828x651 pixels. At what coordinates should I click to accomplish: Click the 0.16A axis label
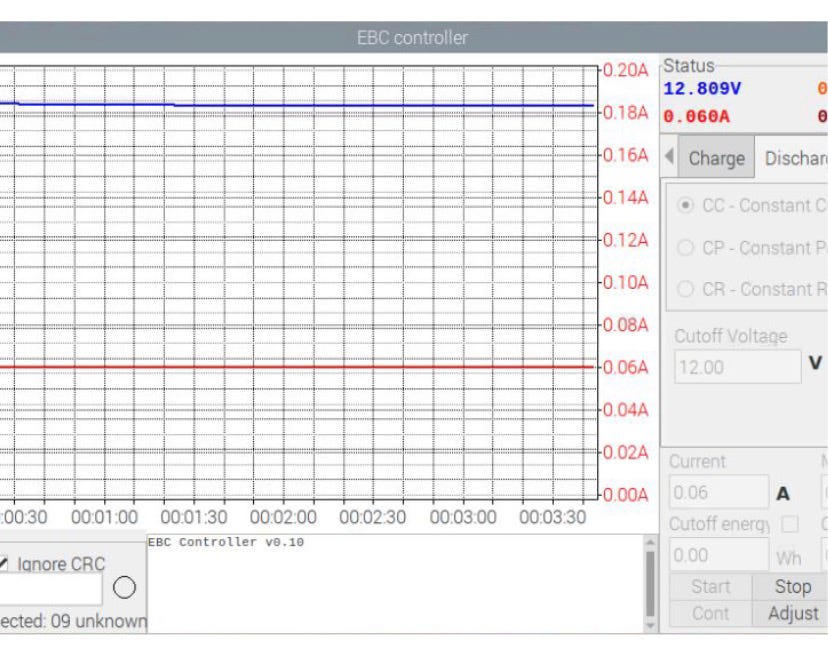[x=625, y=155]
